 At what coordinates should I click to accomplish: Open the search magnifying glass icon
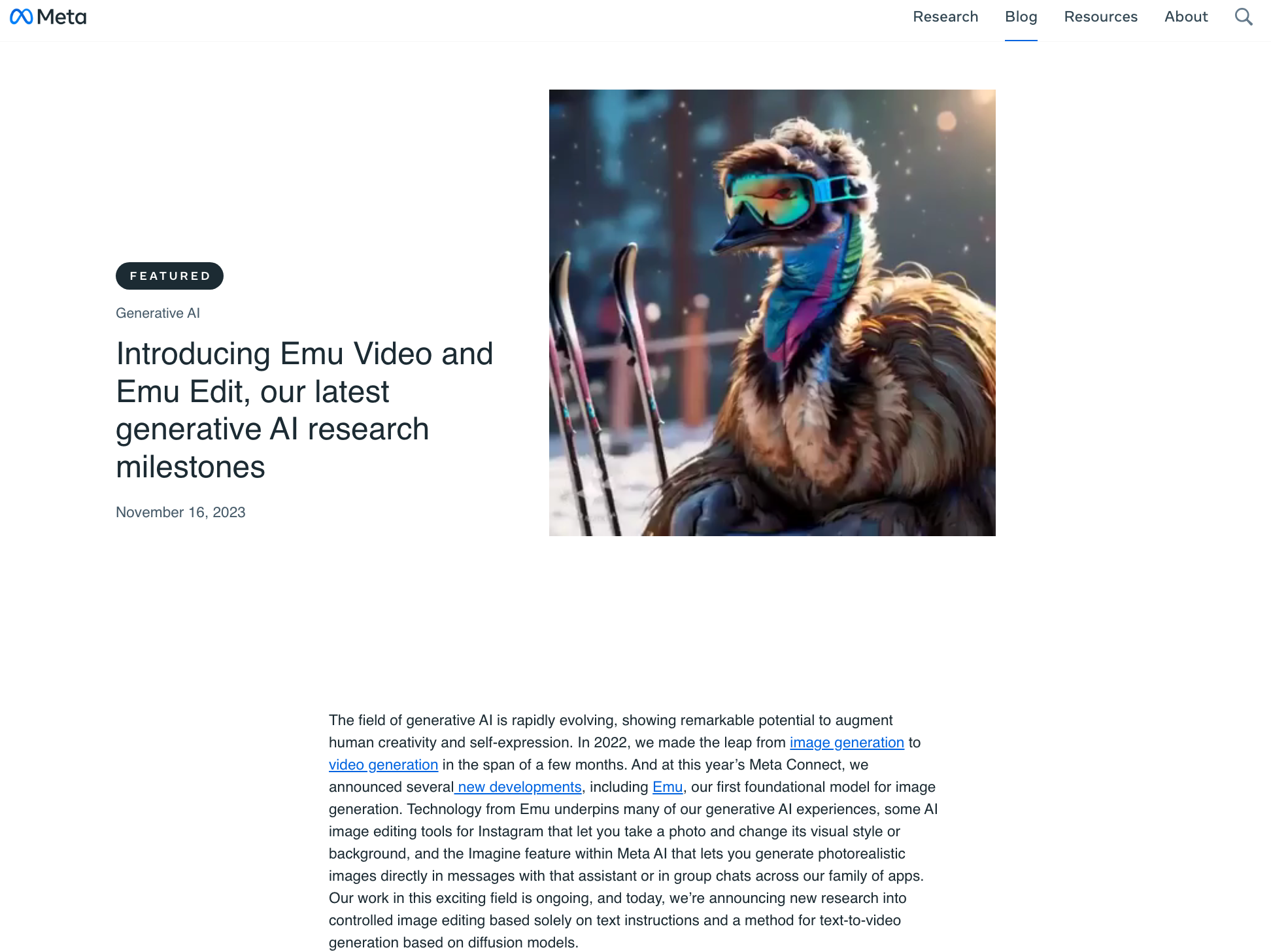click(1243, 16)
